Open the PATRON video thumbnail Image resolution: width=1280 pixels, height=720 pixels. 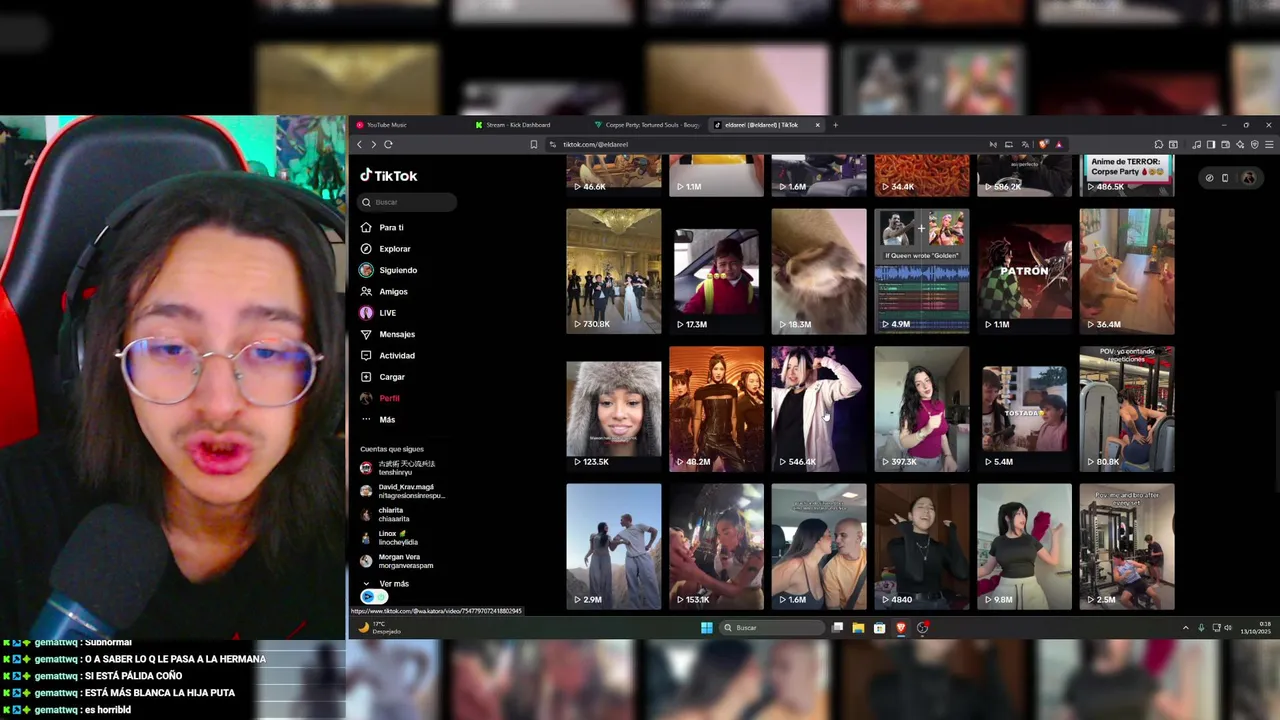click(x=1025, y=271)
